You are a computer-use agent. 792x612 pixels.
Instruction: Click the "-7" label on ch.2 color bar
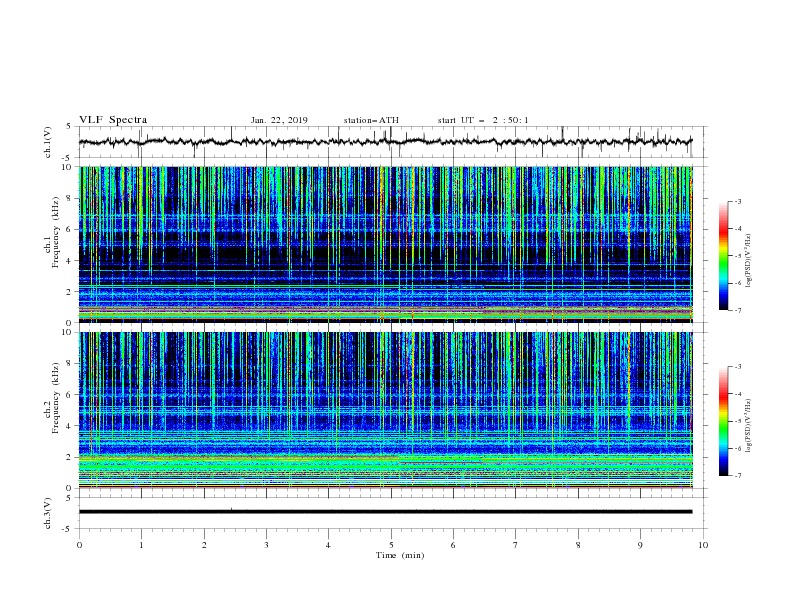[738, 475]
